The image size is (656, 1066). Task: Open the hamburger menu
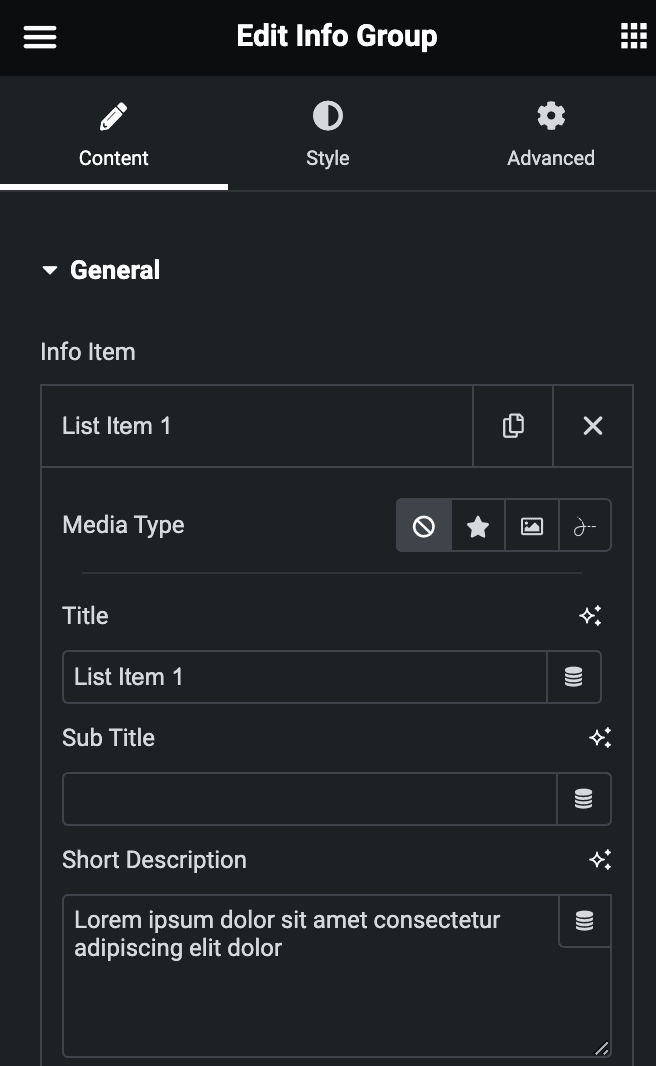[x=39, y=37]
